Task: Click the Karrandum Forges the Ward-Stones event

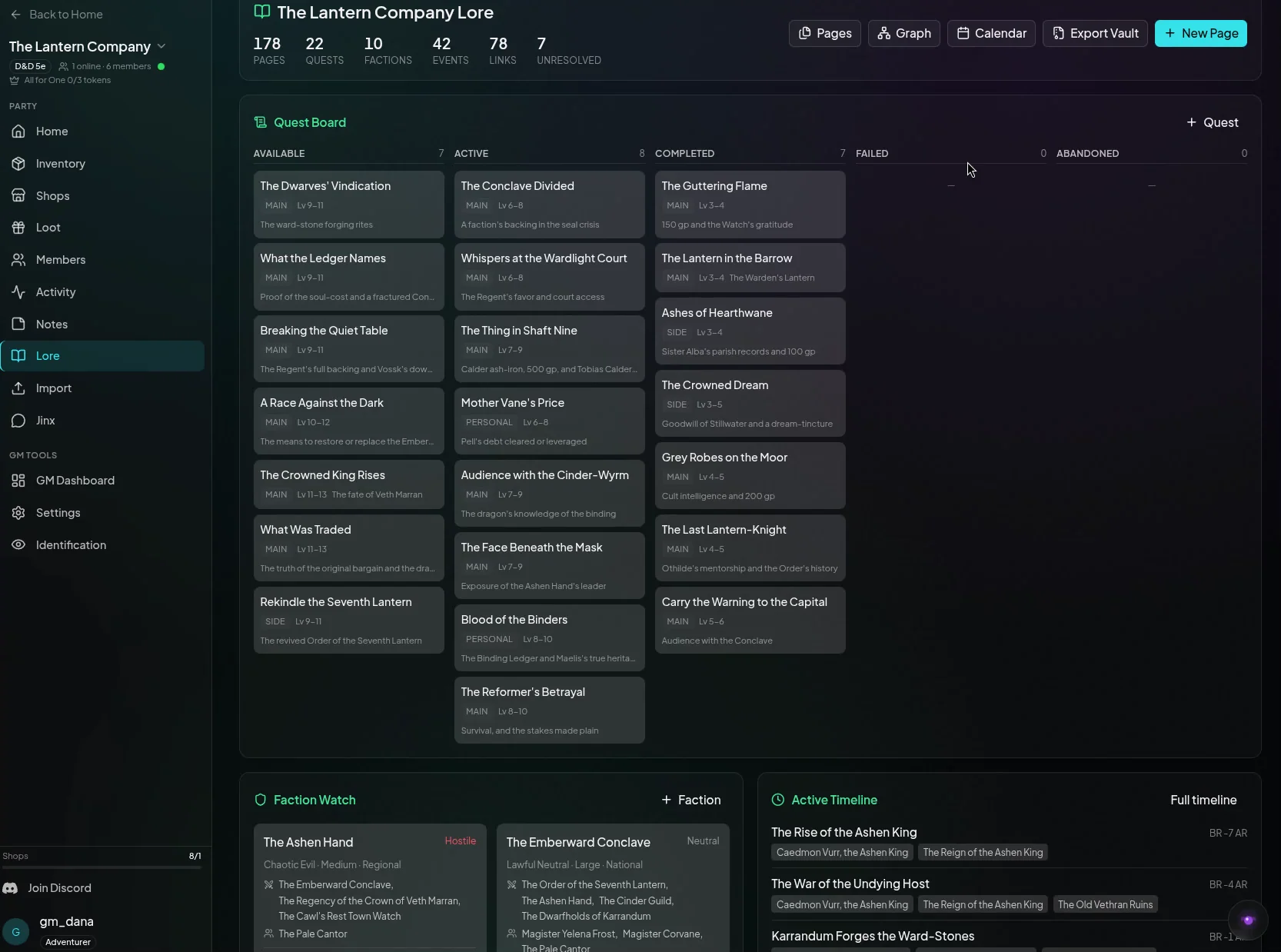Action: (x=873, y=937)
